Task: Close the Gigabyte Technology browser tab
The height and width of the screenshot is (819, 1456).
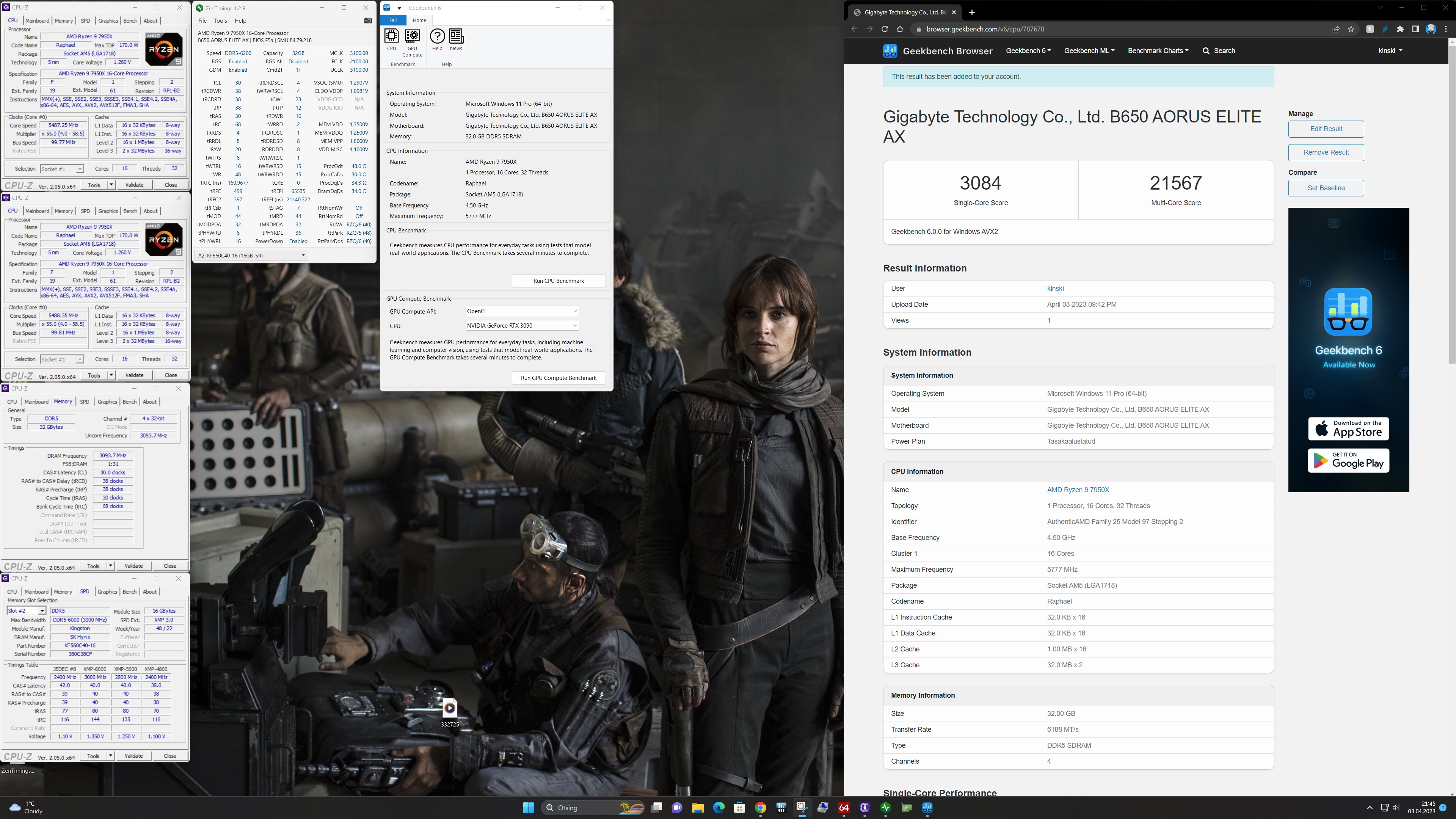Action: coord(954,13)
